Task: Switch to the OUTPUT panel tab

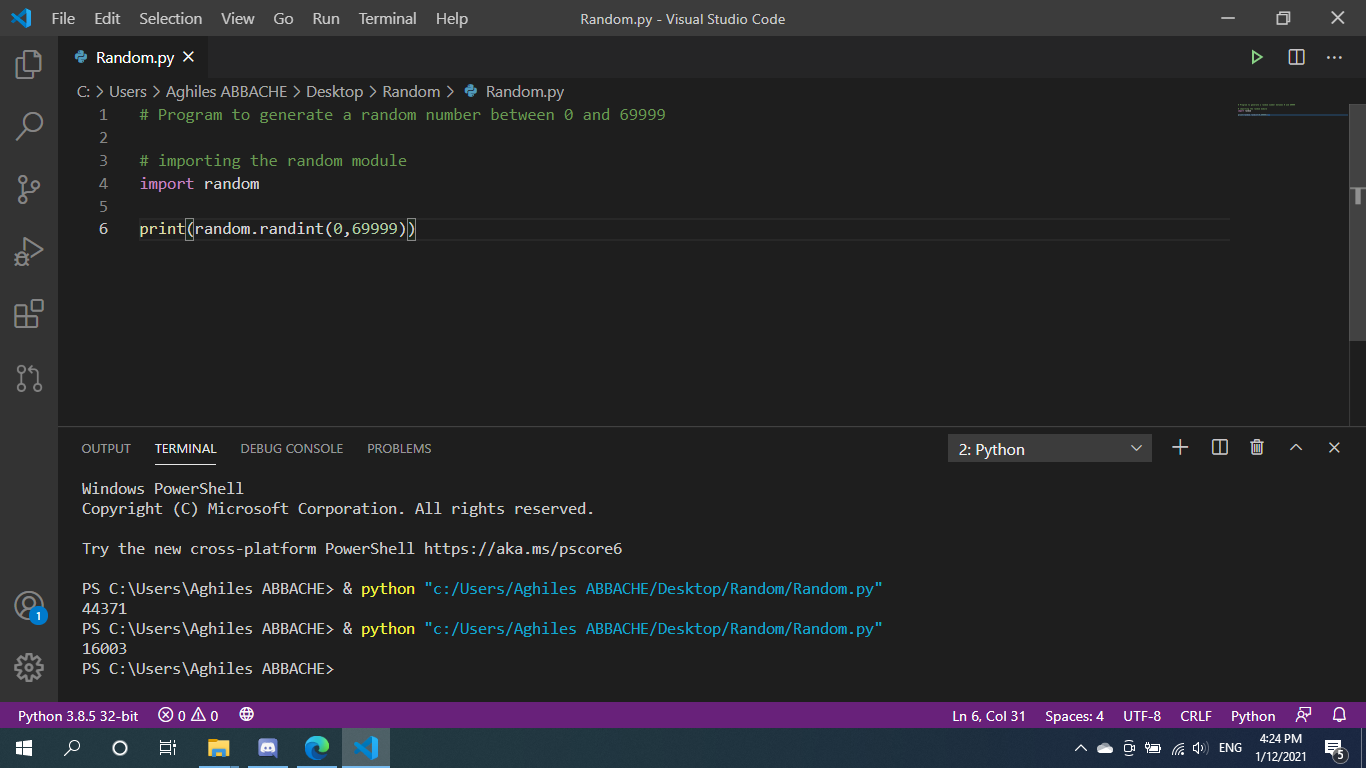Action: tap(106, 449)
